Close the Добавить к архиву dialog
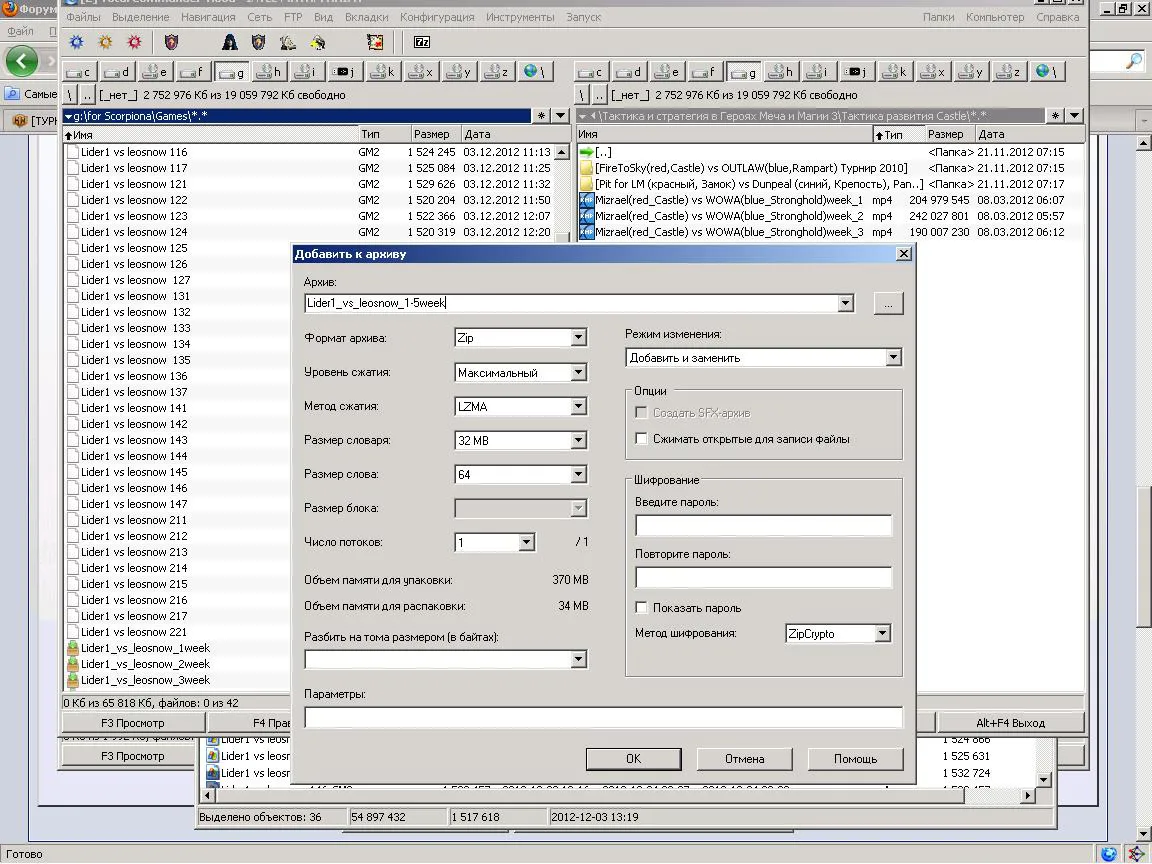This screenshot has height=864, width=1152. (x=904, y=253)
